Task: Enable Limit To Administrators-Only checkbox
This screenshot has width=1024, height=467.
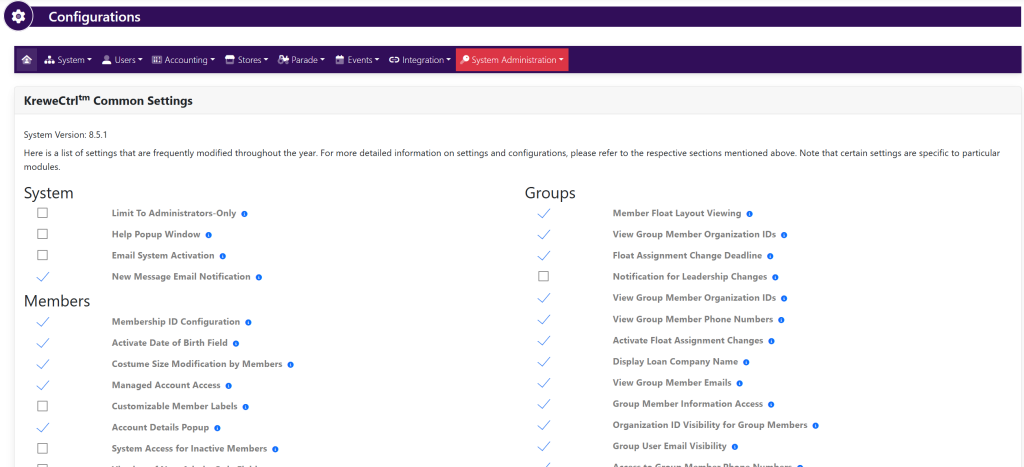Action: (42, 213)
